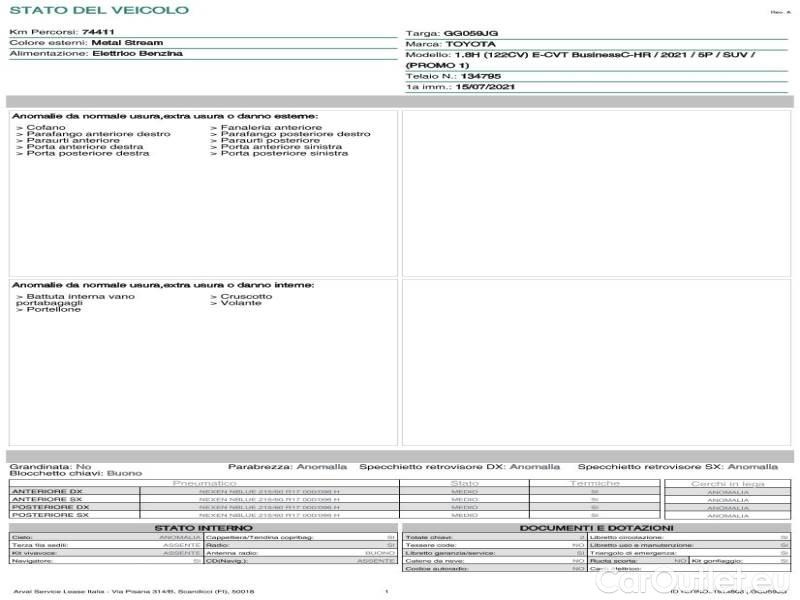800x600 pixels.
Task: Select the 'POSTERIORE DX' tyre row label
Action: [x=51, y=507]
